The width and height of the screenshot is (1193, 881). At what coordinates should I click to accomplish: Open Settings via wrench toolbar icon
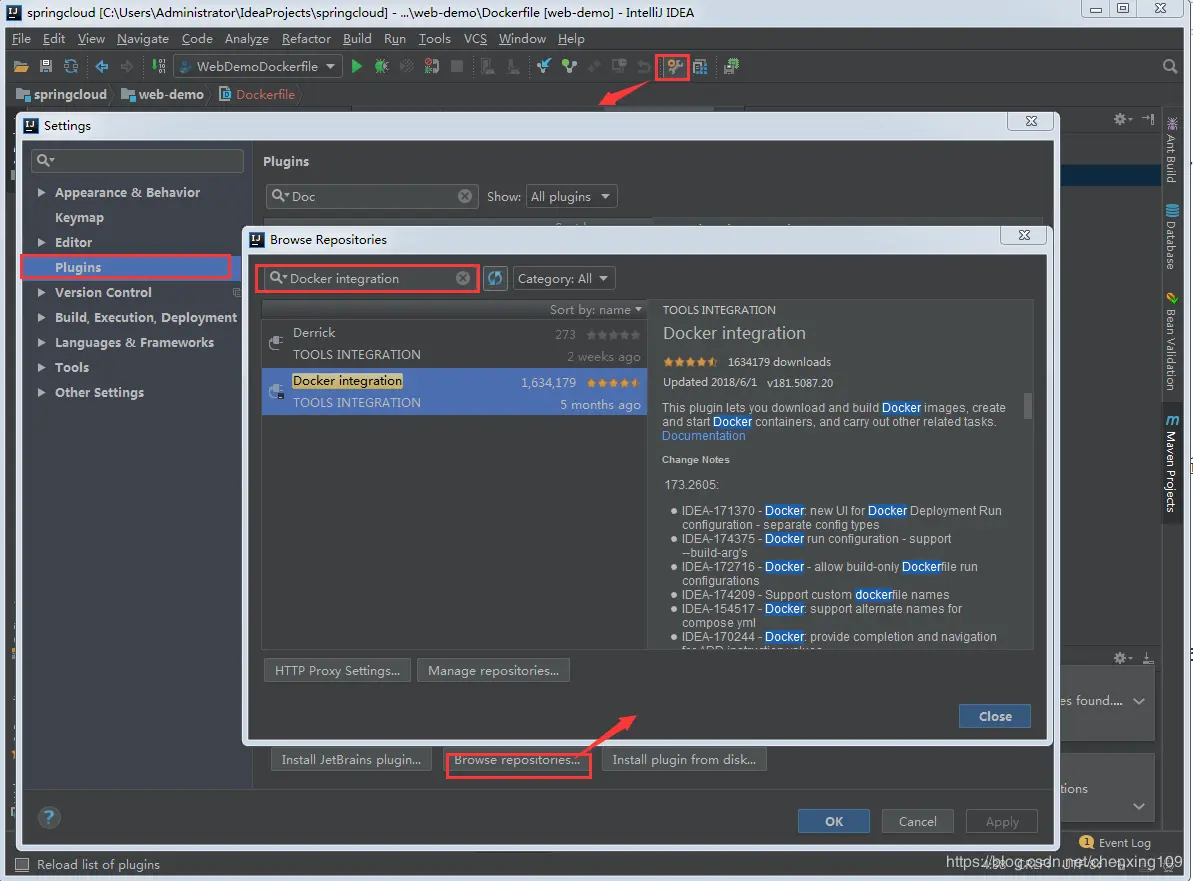(x=674, y=67)
